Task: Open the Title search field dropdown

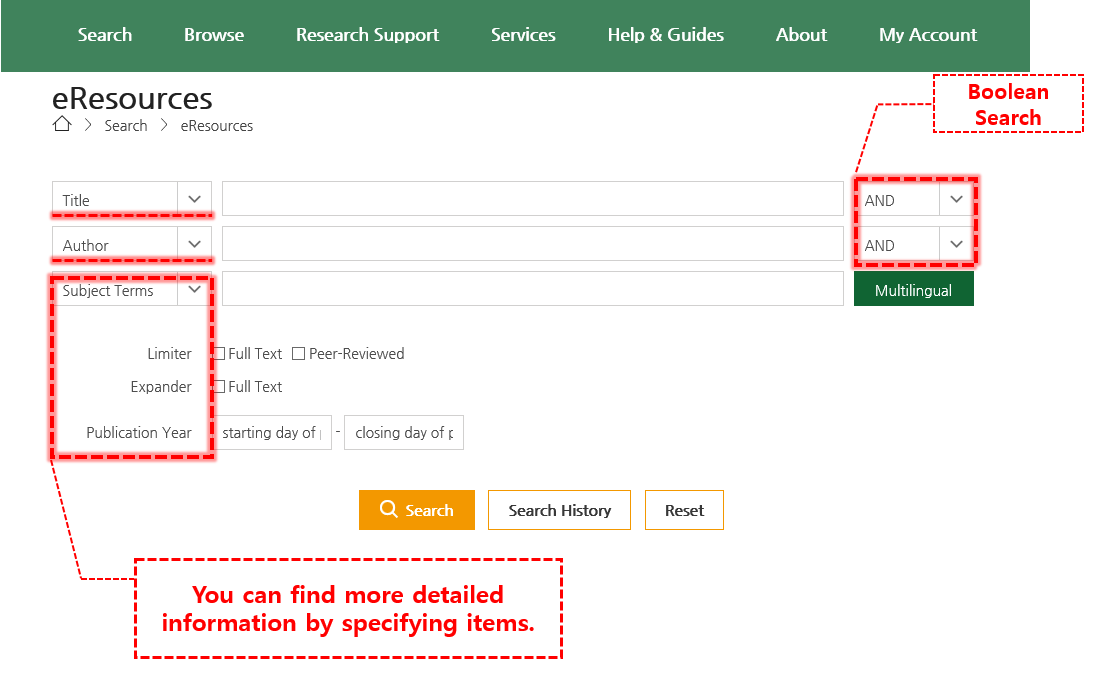Action: [x=131, y=199]
